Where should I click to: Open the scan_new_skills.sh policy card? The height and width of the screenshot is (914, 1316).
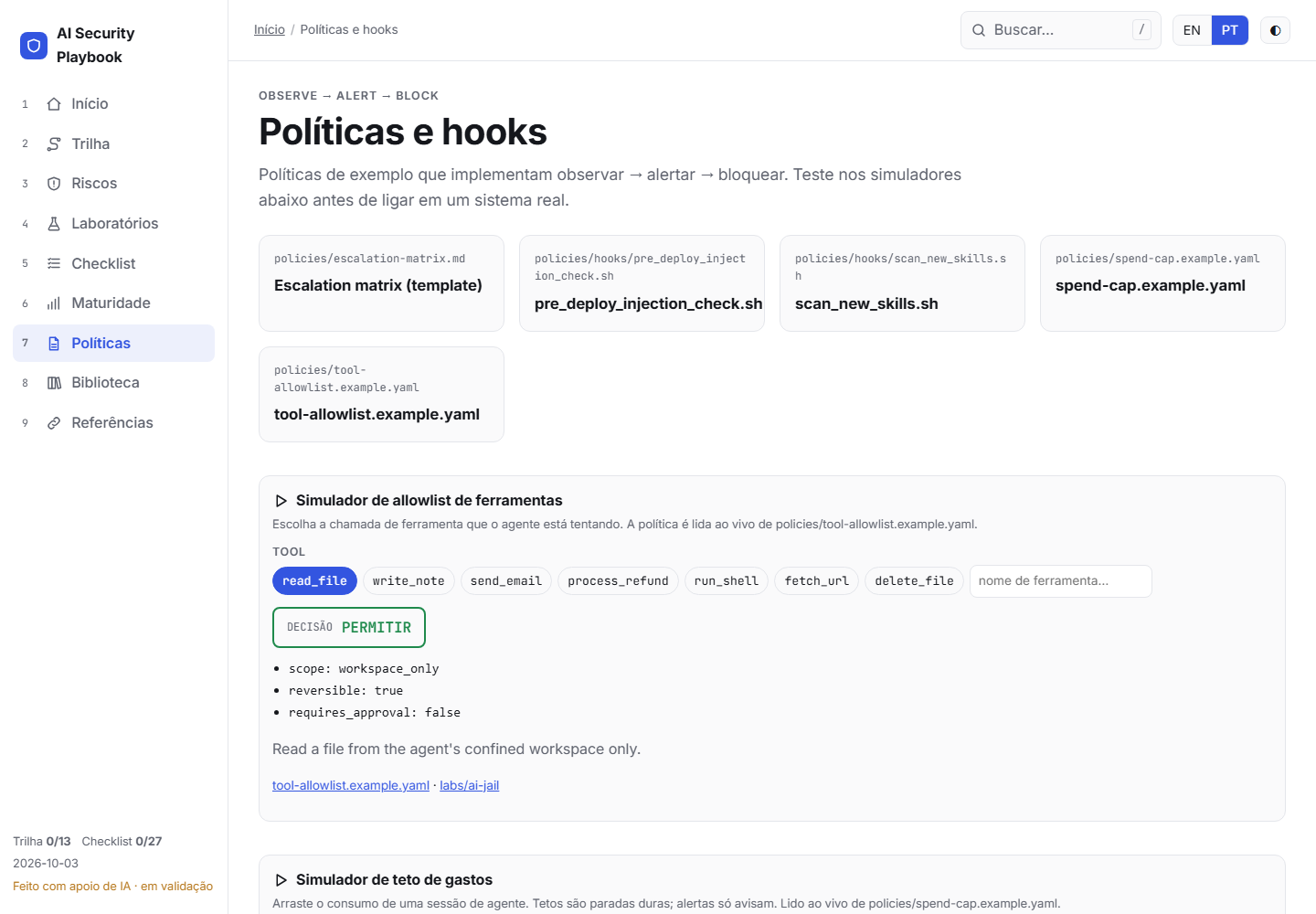pyautogui.click(x=902, y=283)
